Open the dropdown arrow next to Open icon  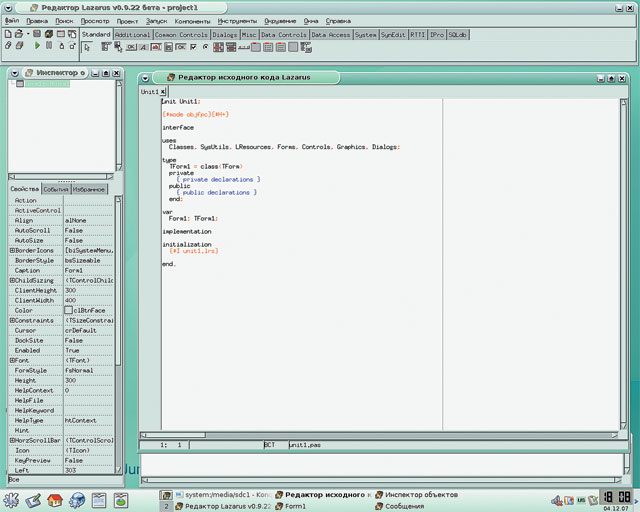point(28,34)
